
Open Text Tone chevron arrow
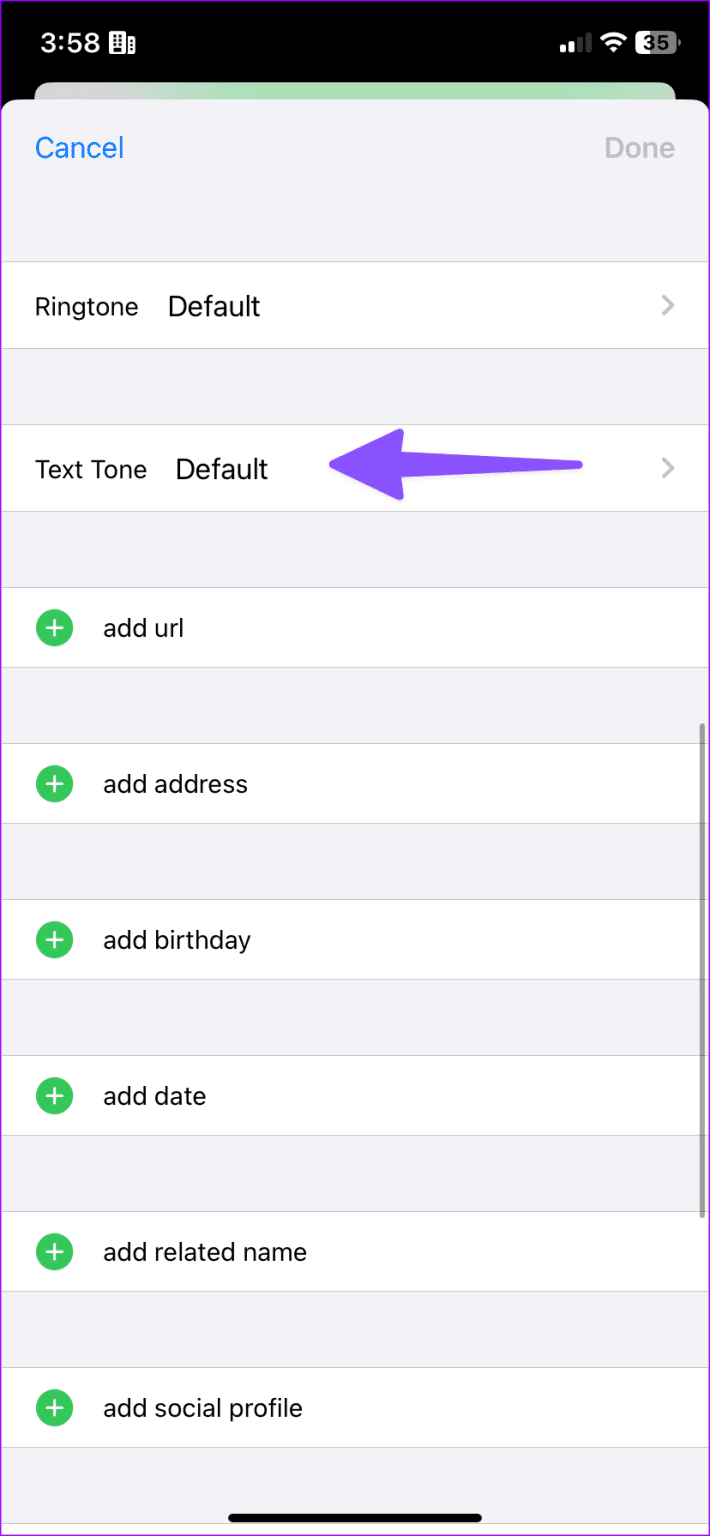[668, 468]
